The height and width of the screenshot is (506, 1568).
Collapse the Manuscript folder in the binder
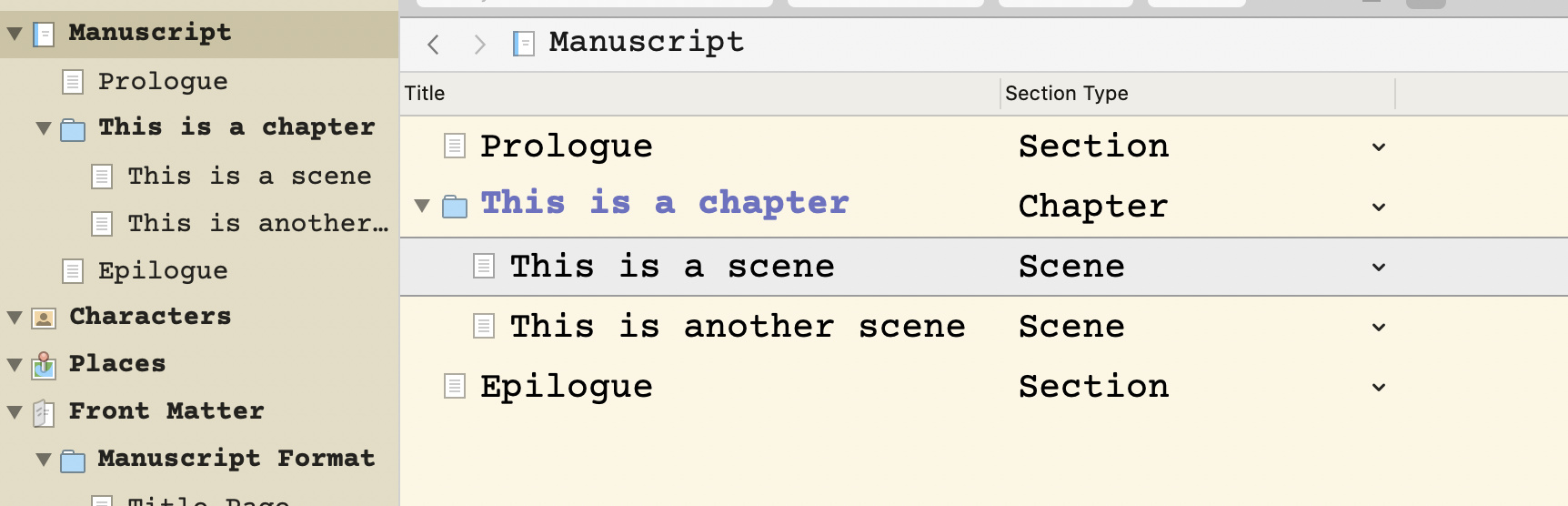[15, 35]
